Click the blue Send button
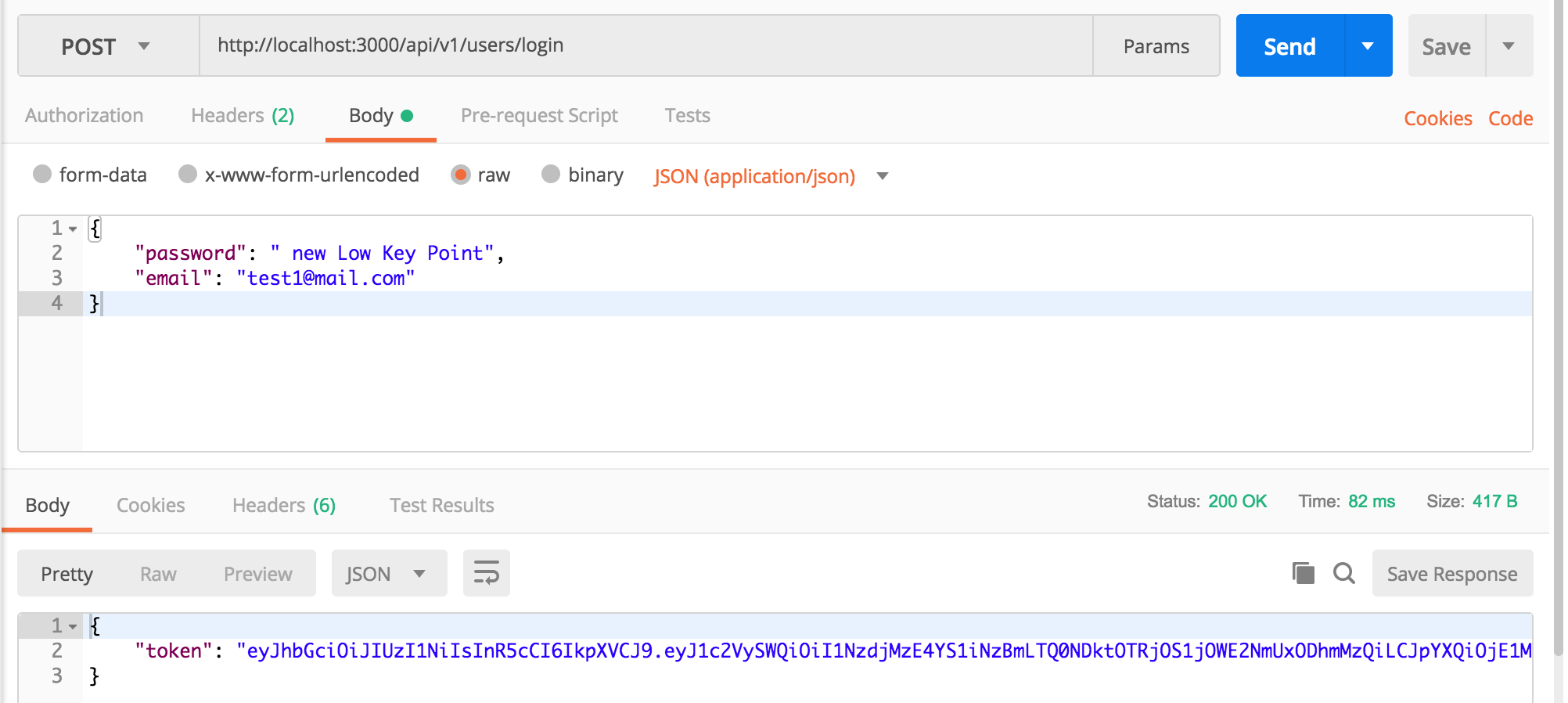The height and width of the screenshot is (703, 1568). [x=1290, y=46]
